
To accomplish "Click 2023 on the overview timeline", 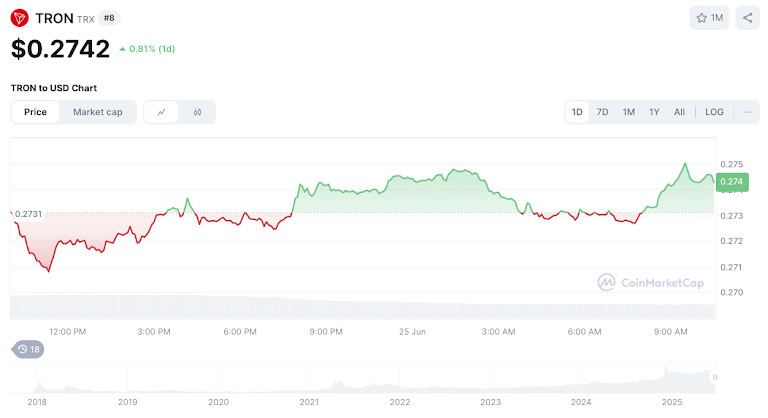I will coord(490,402).
